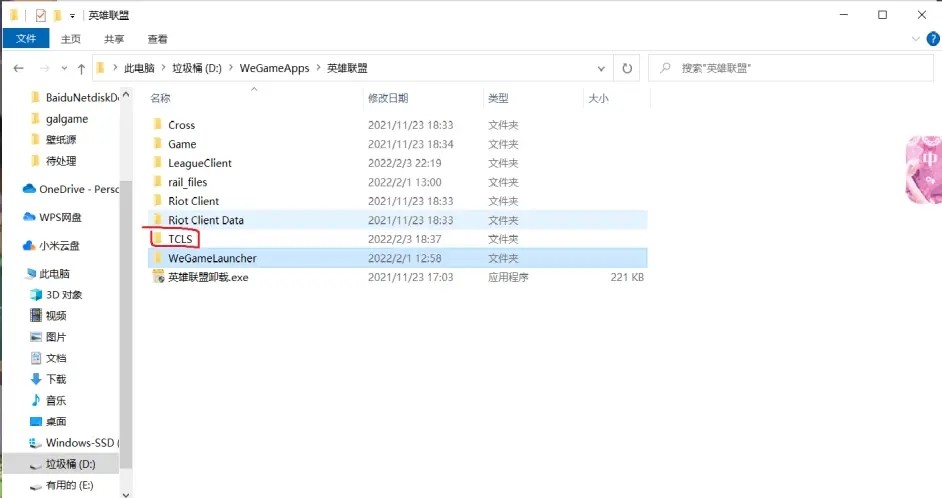The height and width of the screenshot is (498, 942).
Task: Select the WeGameLauncher folder icon
Action: click(157, 258)
